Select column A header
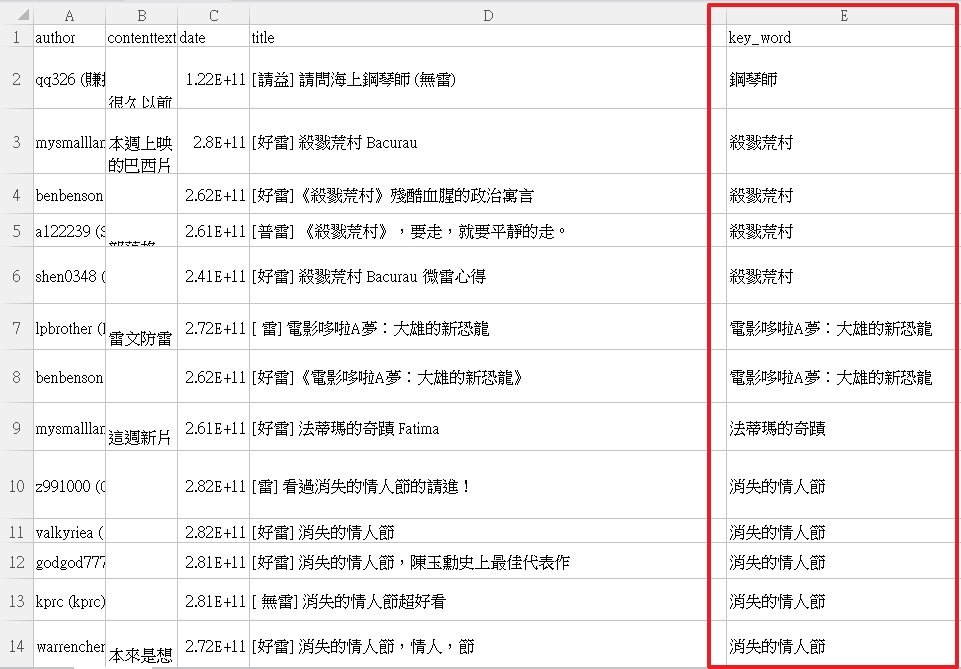 [69, 15]
